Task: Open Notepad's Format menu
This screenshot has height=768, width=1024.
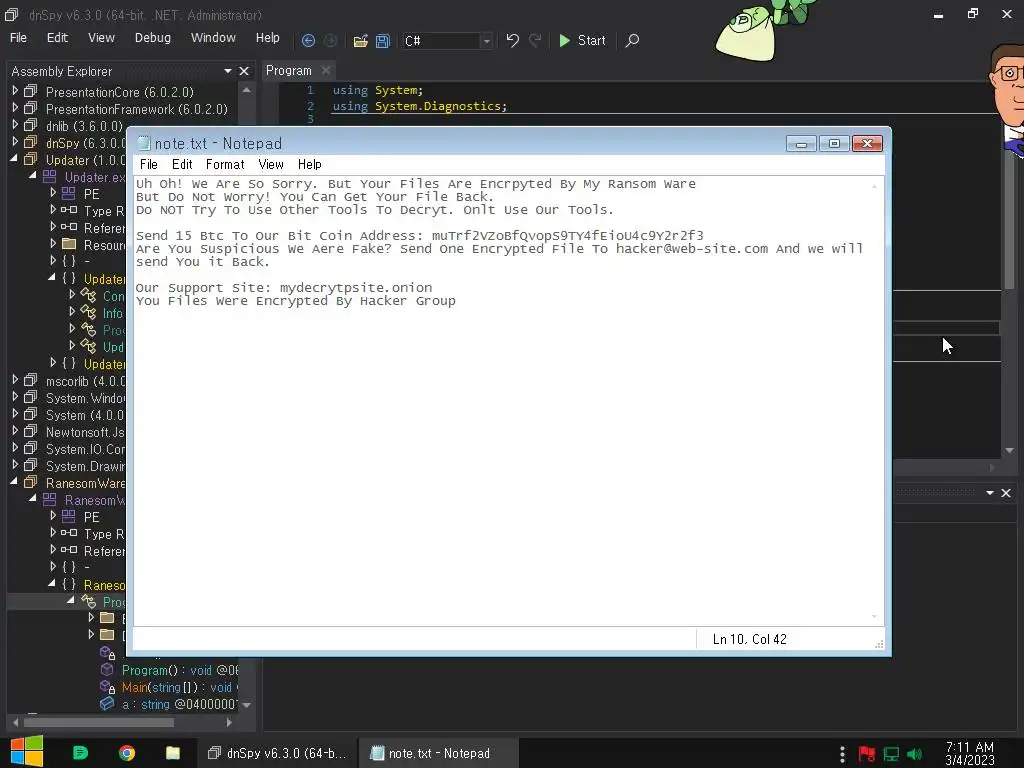Action: click(x=225, y=165)
